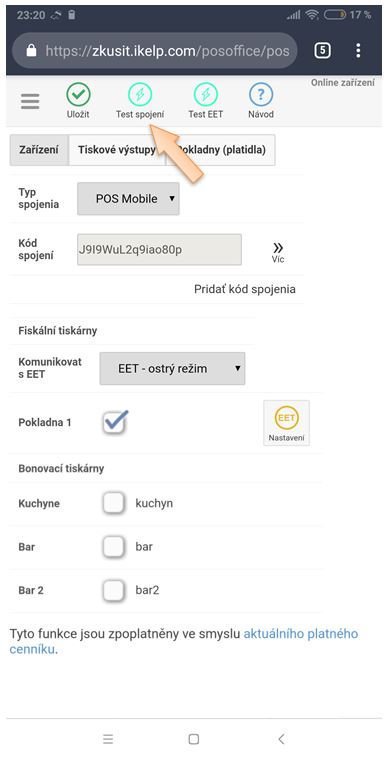Viewport: 387px width, 761px height.
Task: Open the Typ spojenia POS Mobile dropdown
Action: [x=128, y=199]
